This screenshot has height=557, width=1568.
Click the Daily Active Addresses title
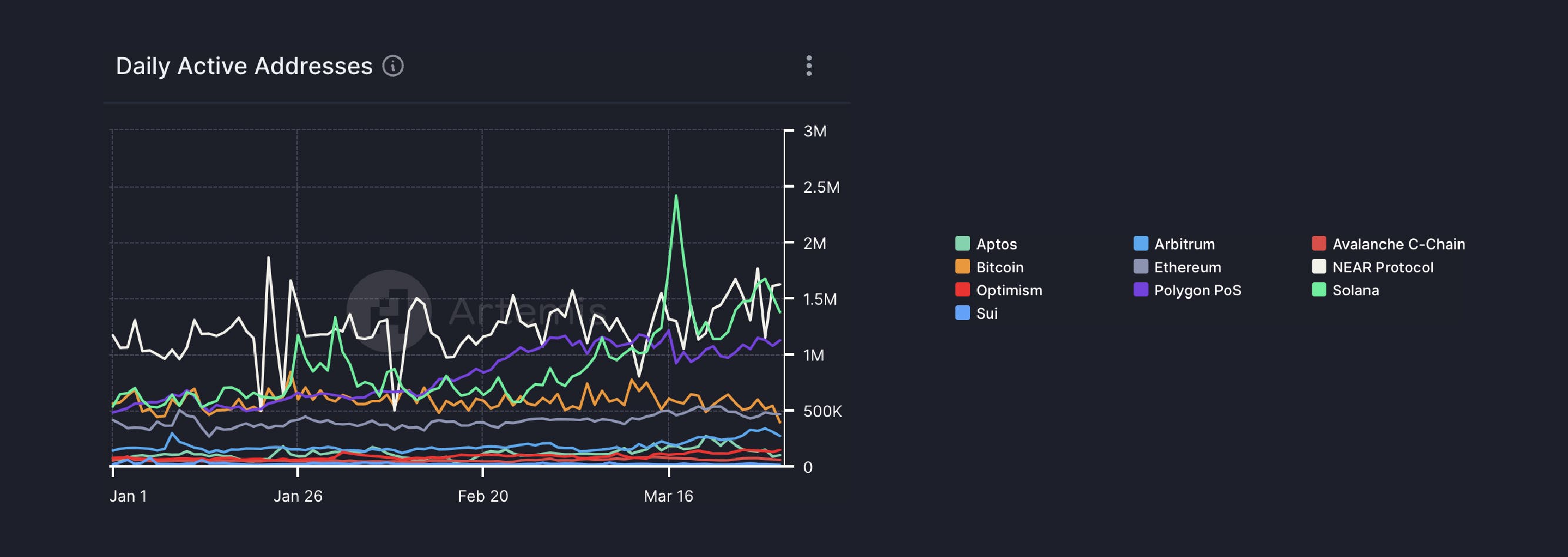click(x=244, y=66)
